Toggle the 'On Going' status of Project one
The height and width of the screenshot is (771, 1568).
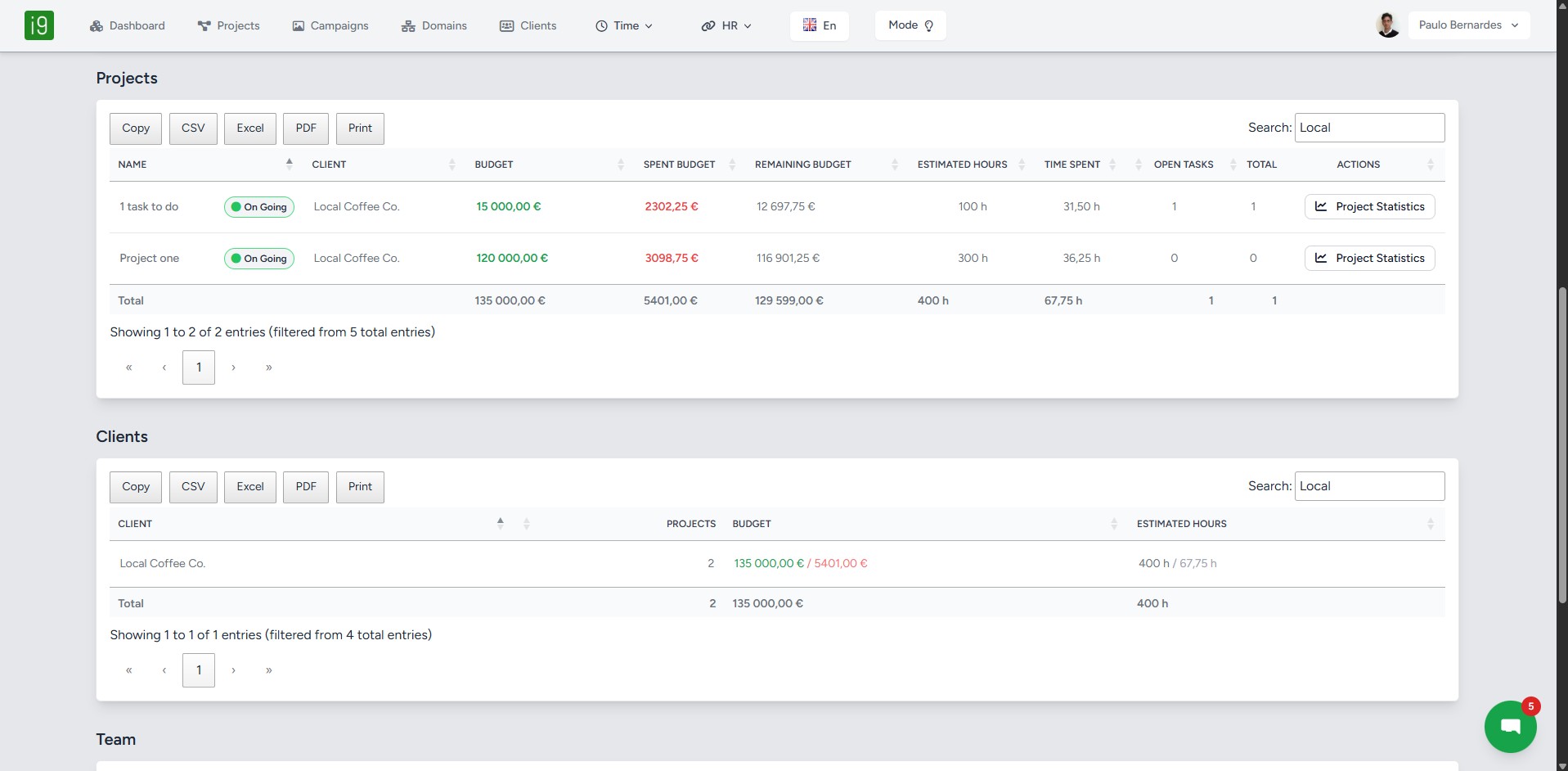[258, 258]
